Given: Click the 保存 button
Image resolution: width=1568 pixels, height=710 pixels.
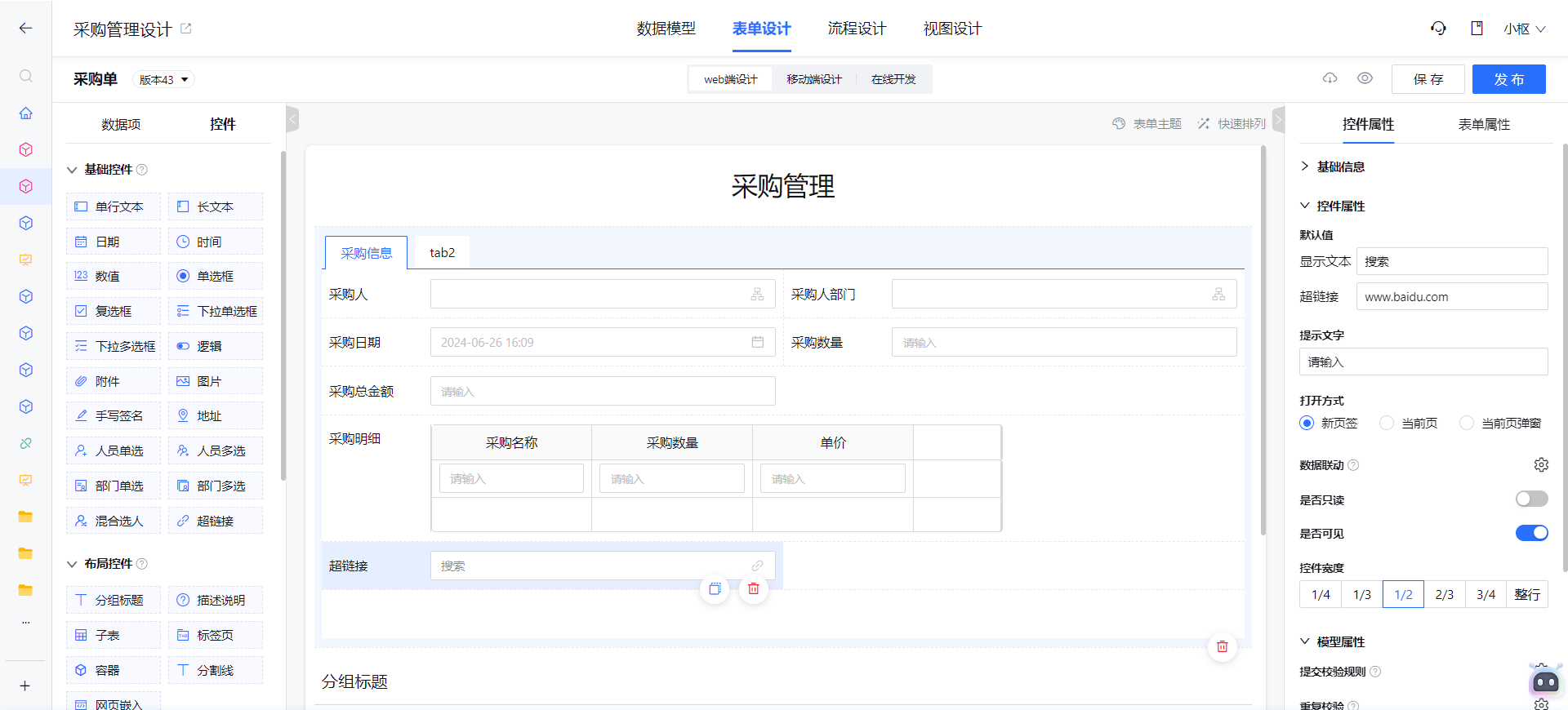Looking at the screenshot, I should click(x=1428, y=79).
